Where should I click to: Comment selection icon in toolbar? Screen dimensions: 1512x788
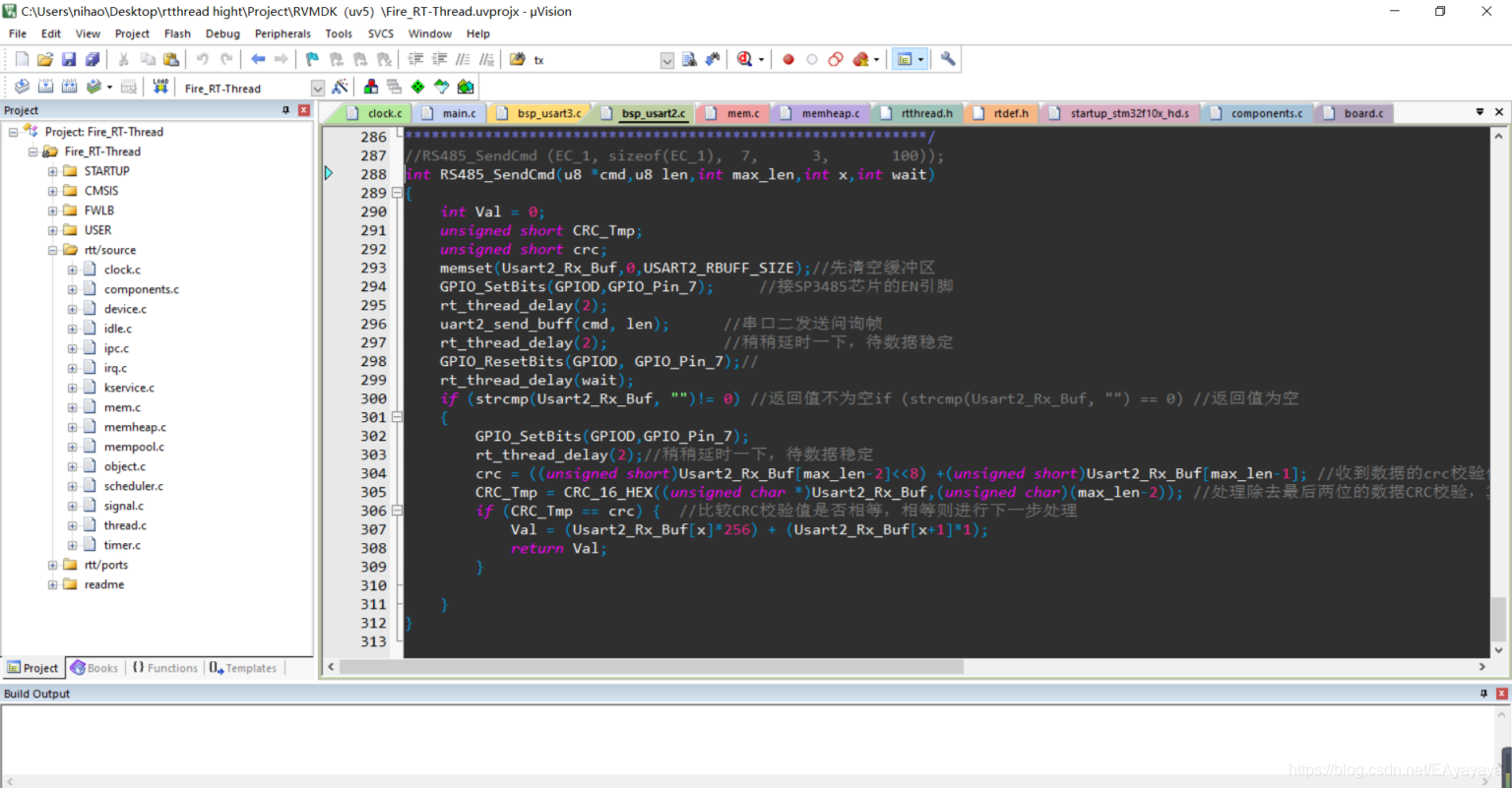pos(463,59)
